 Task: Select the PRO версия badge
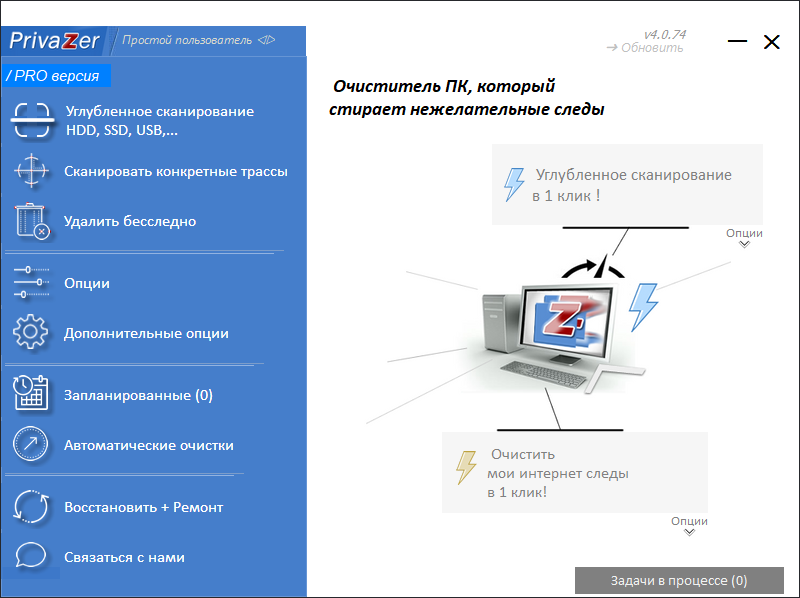pos(57,75)
